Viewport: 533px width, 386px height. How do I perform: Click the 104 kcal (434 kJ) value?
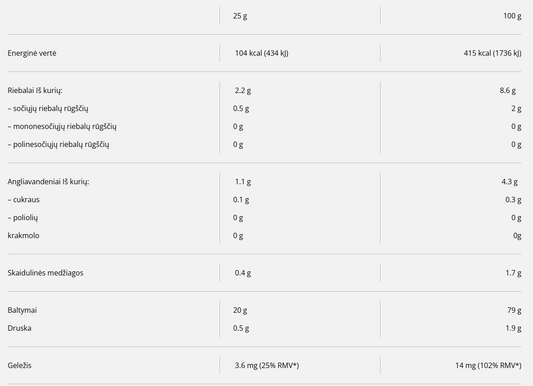click(x=261, y=53)
